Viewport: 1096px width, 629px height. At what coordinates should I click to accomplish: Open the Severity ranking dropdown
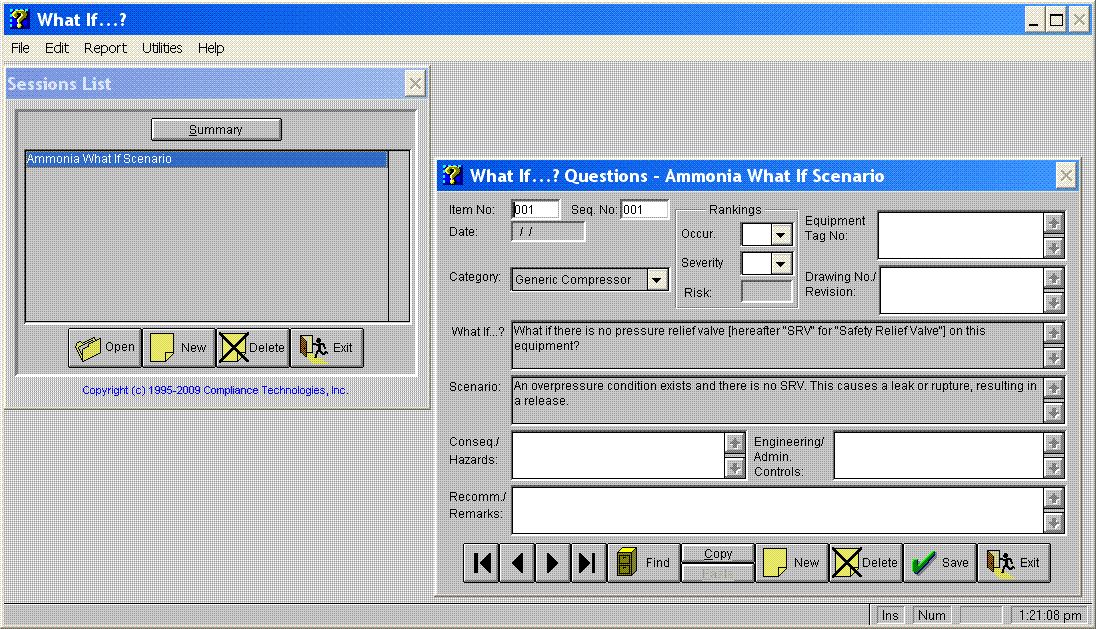point(781,263)
